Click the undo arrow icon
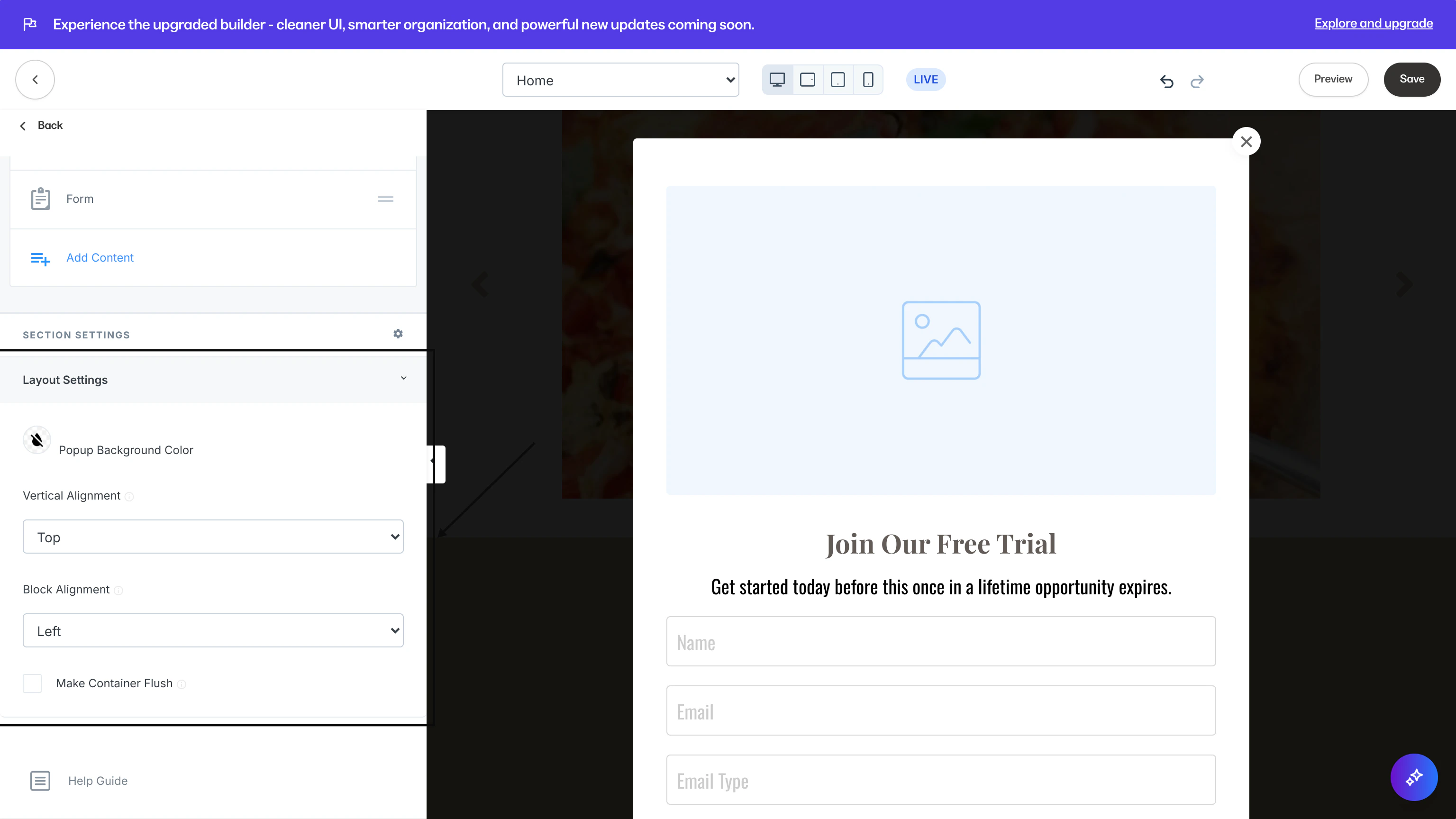 point(1166,82)
